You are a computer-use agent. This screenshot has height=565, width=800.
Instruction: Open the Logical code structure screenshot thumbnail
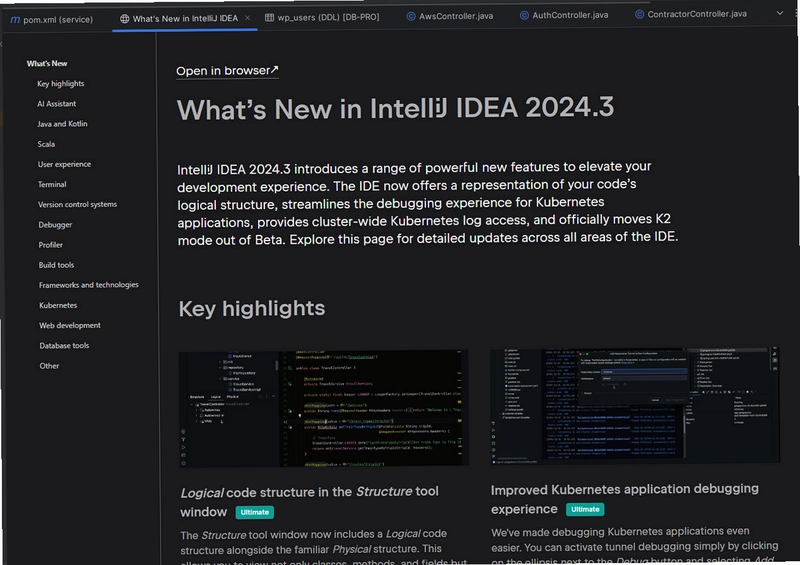324,408
